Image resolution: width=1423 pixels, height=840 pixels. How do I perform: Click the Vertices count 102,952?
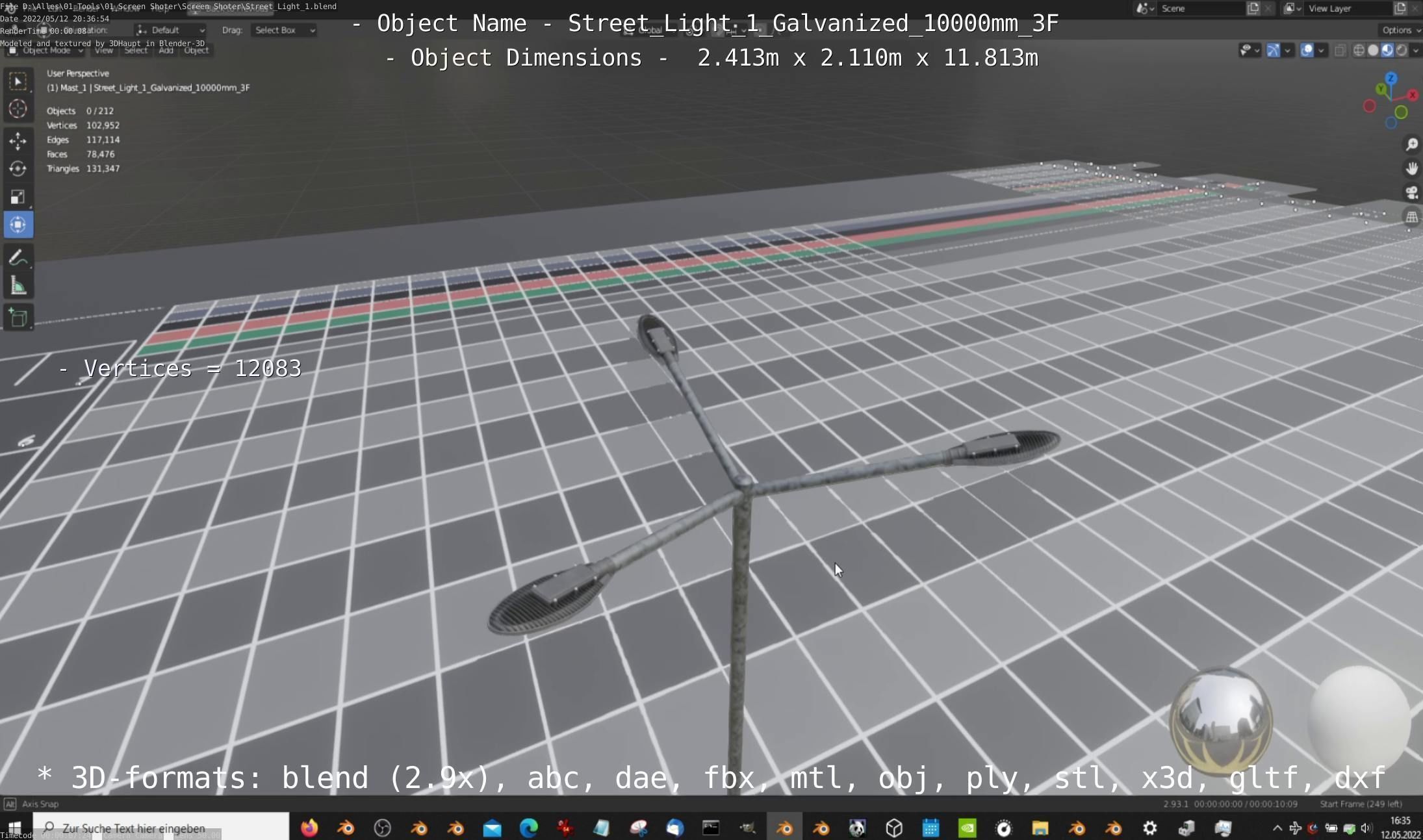click(x=103, y=125)
